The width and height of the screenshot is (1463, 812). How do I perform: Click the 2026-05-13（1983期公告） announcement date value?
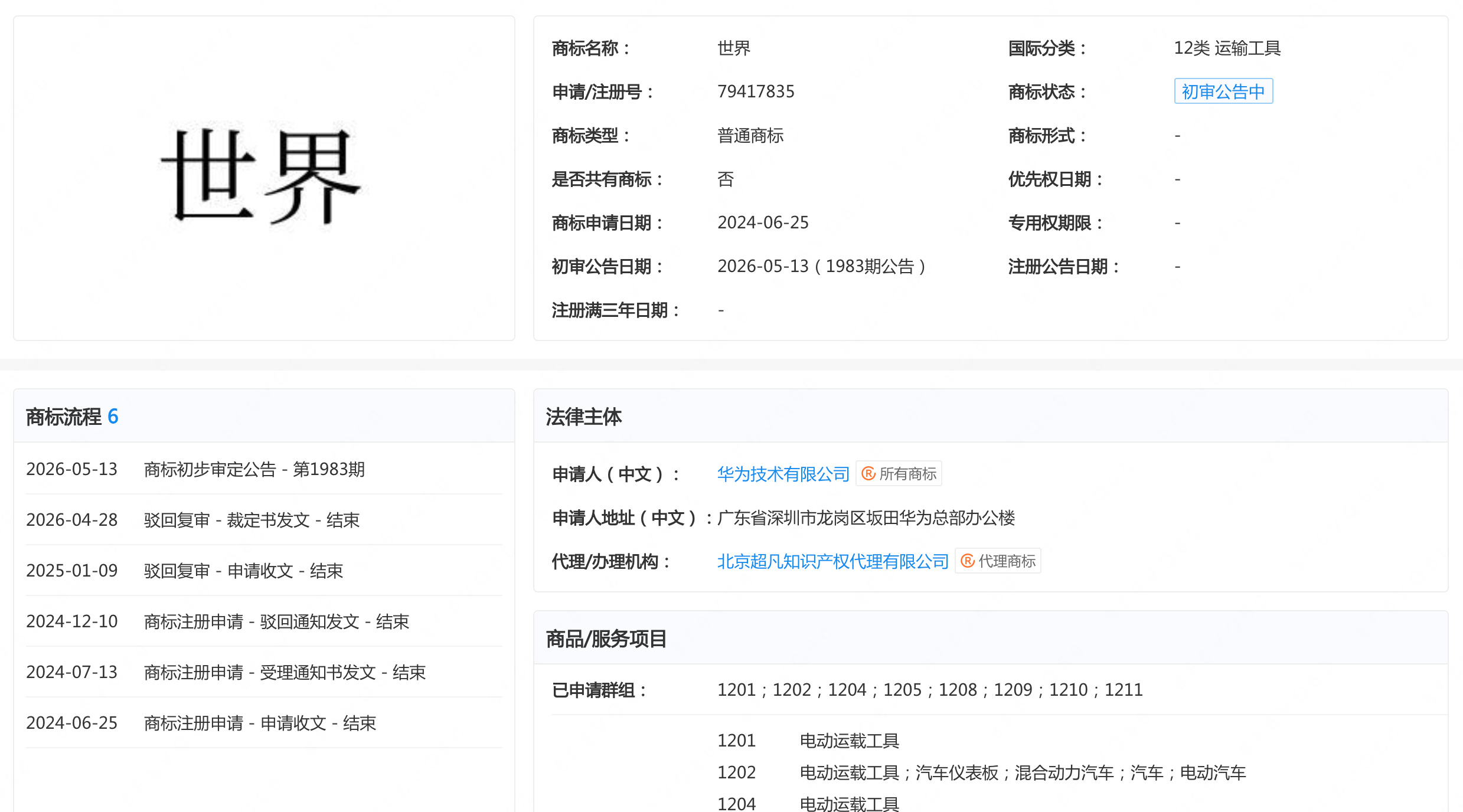tap(822, 266)
